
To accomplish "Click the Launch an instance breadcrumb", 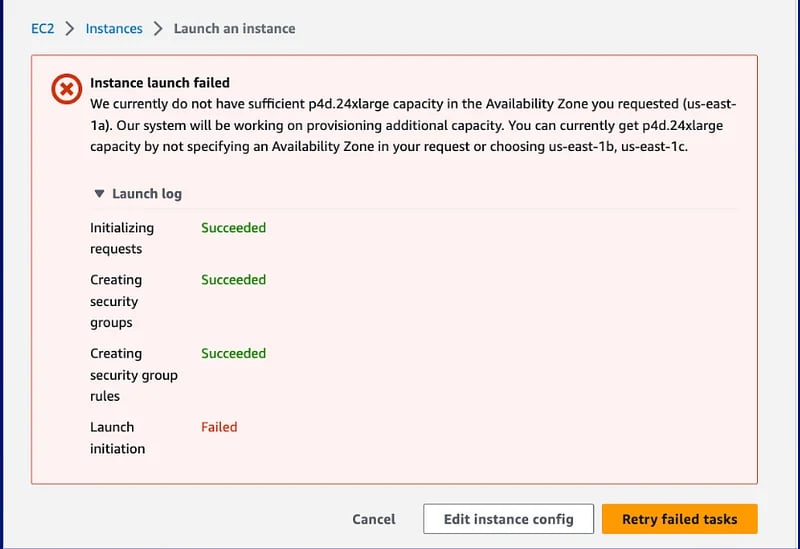I will click(x=234, y=29).
